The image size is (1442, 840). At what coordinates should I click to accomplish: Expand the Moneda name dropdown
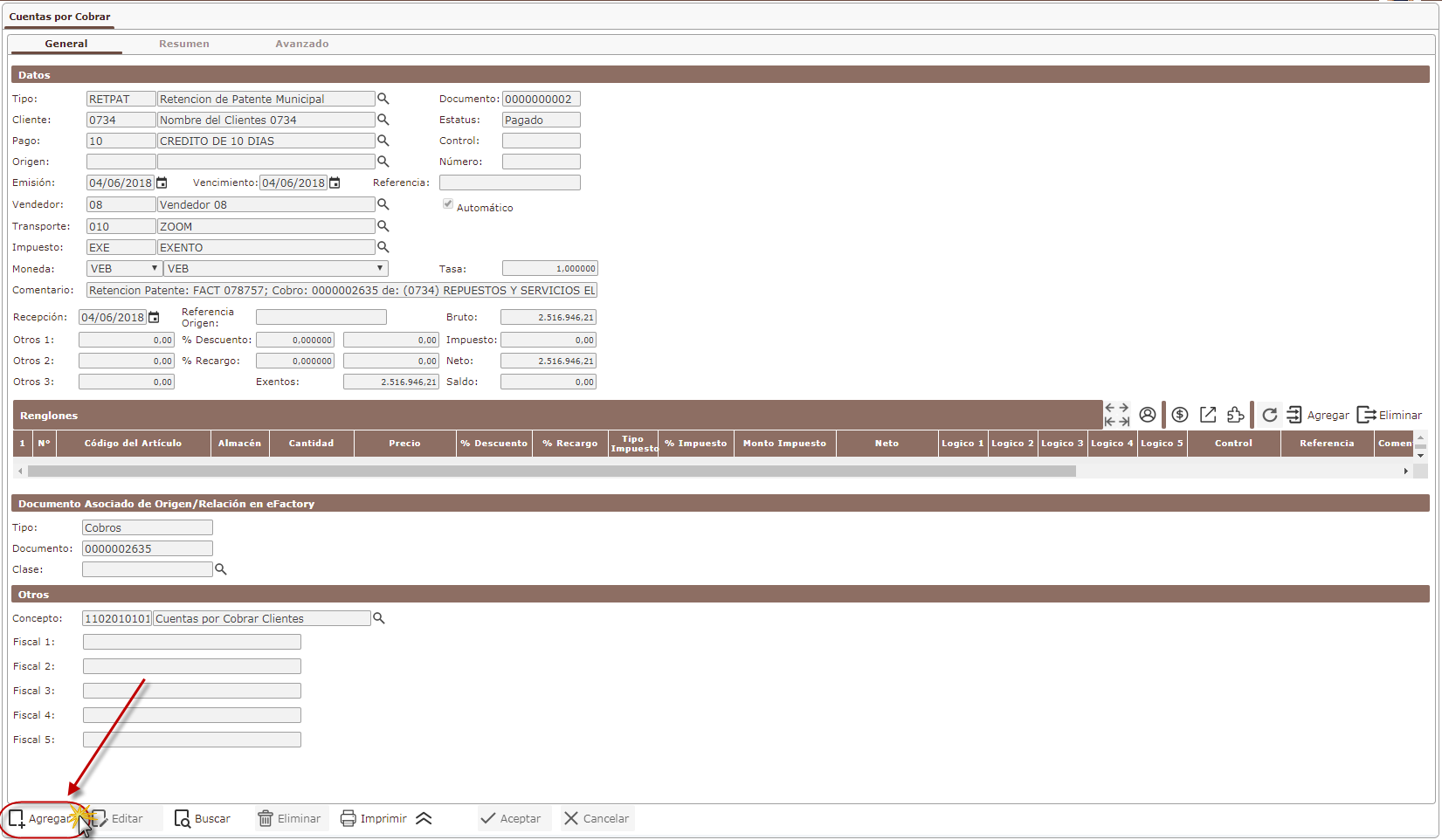click(x=275, y=269)
